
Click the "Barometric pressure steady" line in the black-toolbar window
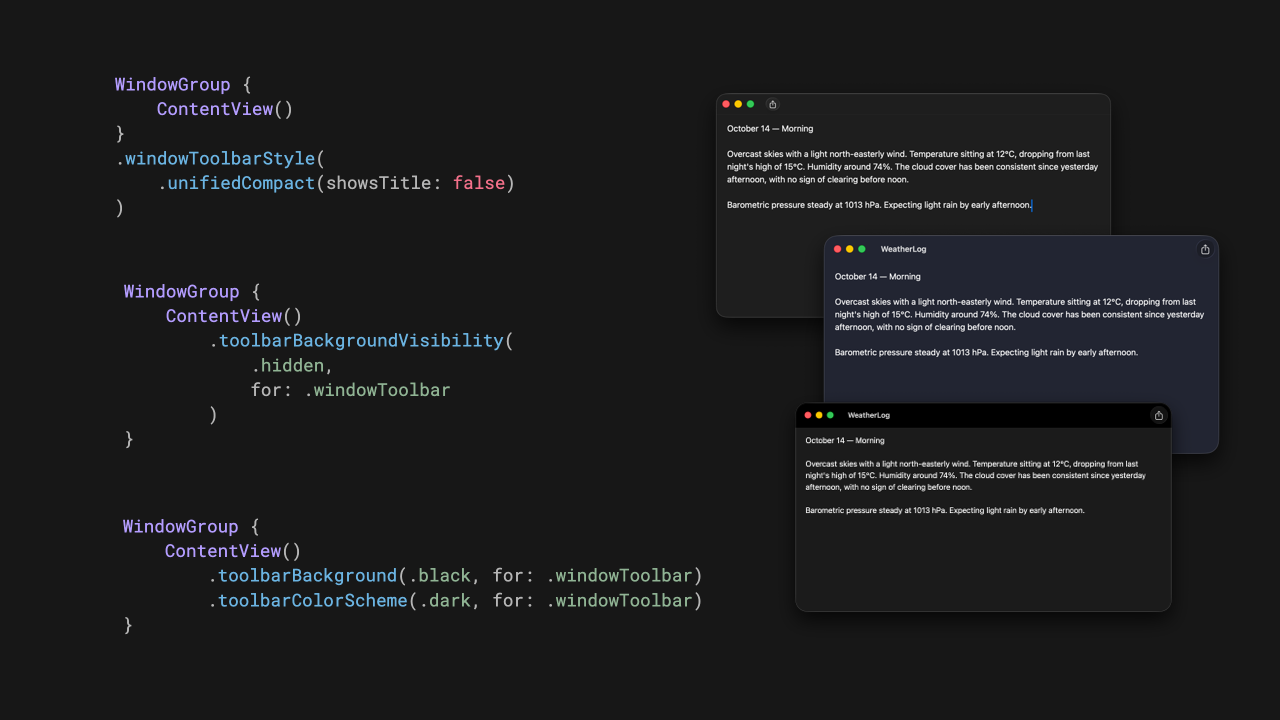pos(945,511)
